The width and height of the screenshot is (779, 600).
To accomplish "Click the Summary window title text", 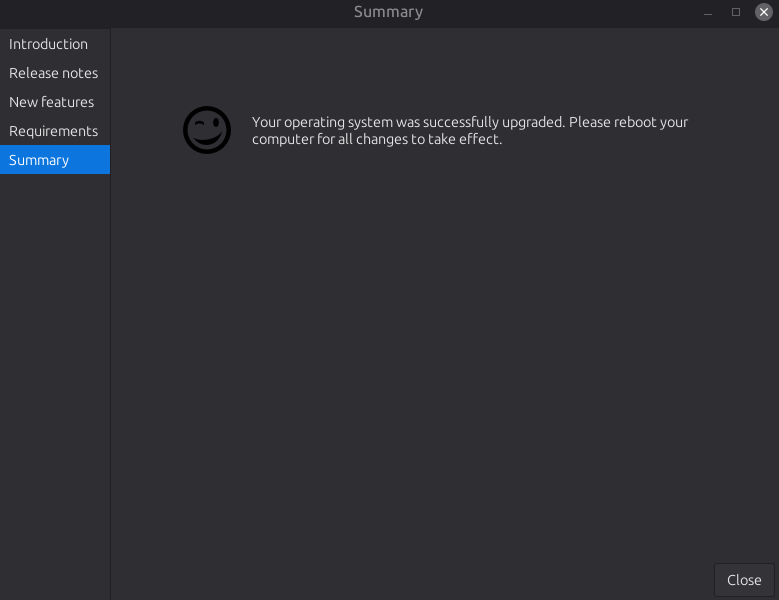I will (x=388, y=12).
